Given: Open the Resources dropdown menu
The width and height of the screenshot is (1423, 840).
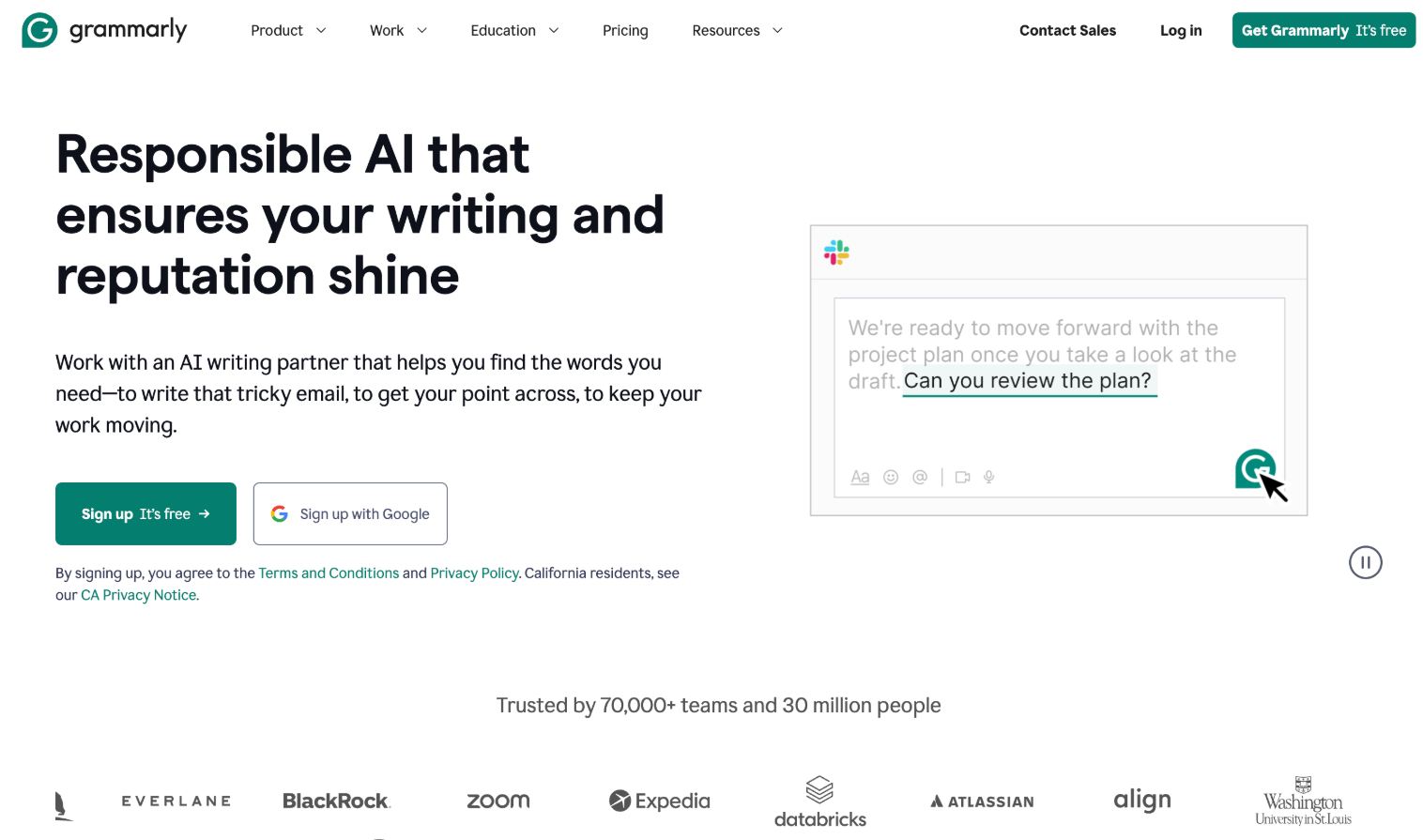Looking at the screenshot, I should (737, 31).
